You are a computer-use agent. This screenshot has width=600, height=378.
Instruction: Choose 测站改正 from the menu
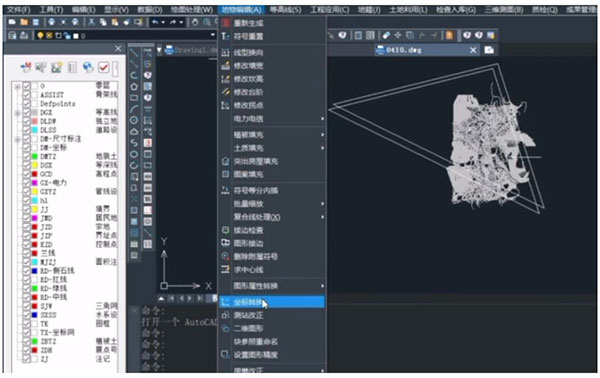point(272,315)
